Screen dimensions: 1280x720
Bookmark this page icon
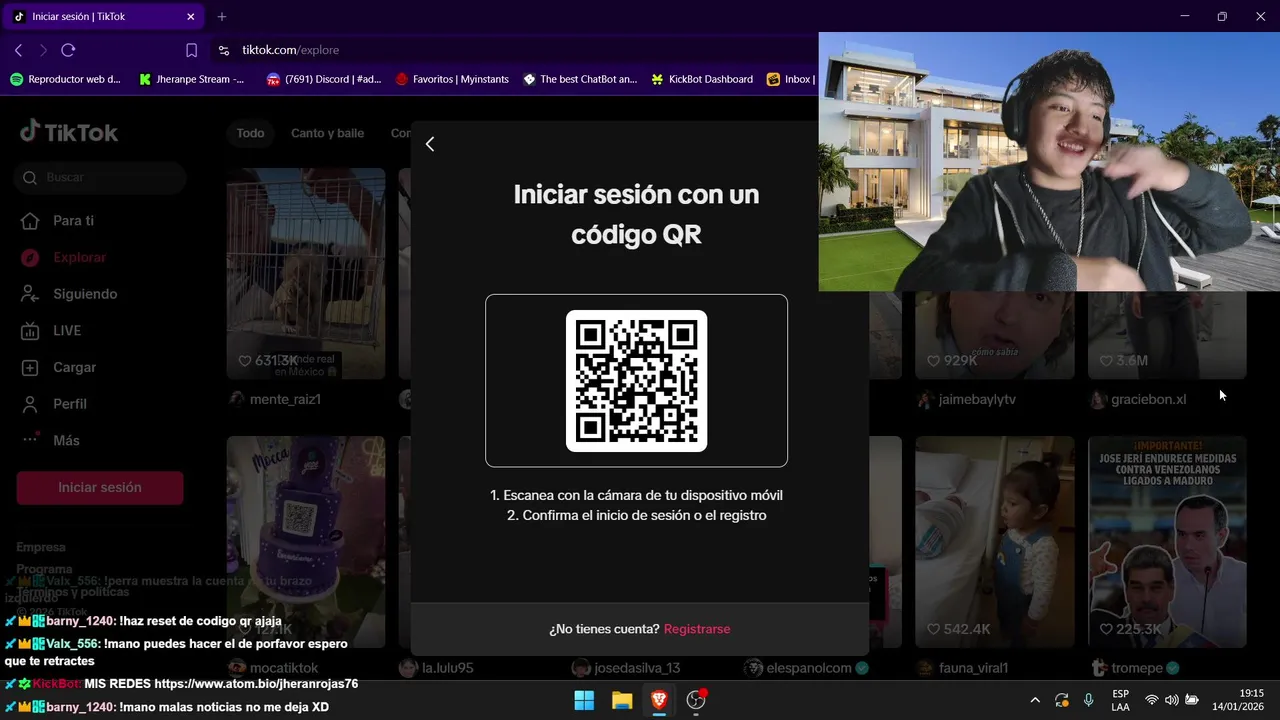(192, 50)
